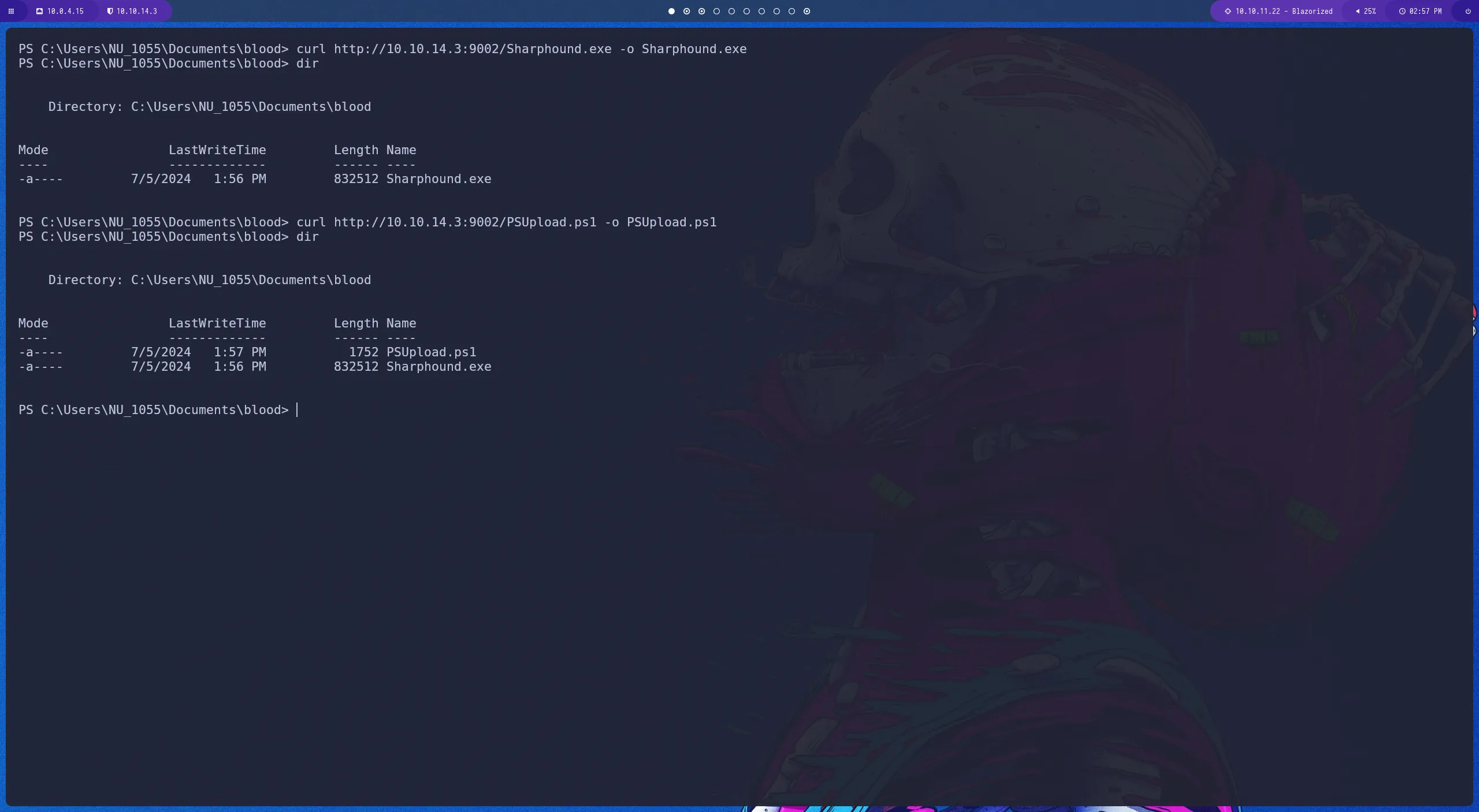Switch to the third workspace indicator
Screen dimensions: 1479x812
(701, 11)
